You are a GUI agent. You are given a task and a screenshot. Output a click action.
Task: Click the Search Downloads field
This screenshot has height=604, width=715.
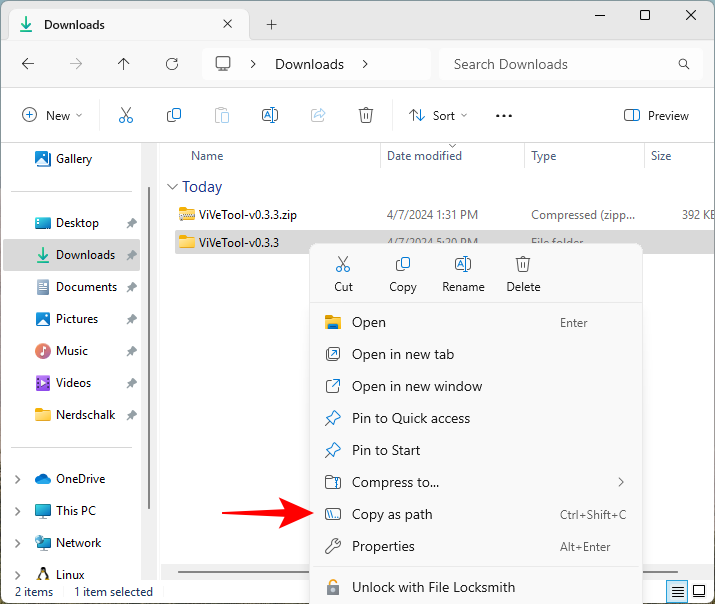[x=570, y=64]
